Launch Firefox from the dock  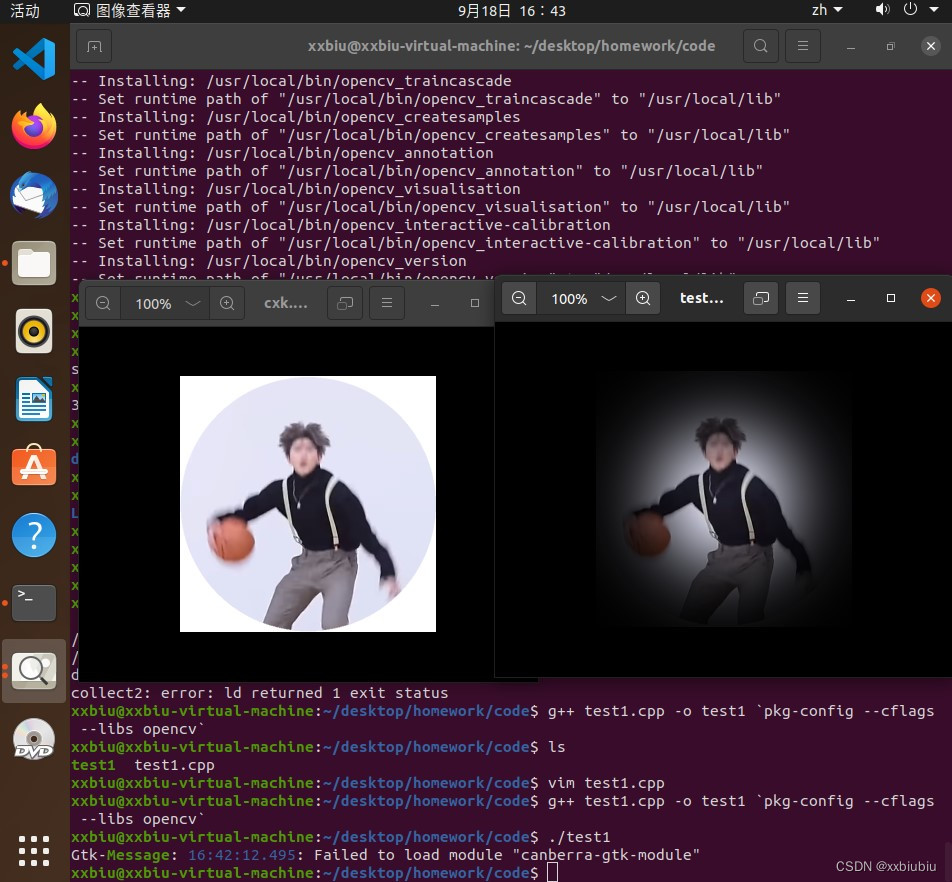pyautogui.click(x=34, y=126)
